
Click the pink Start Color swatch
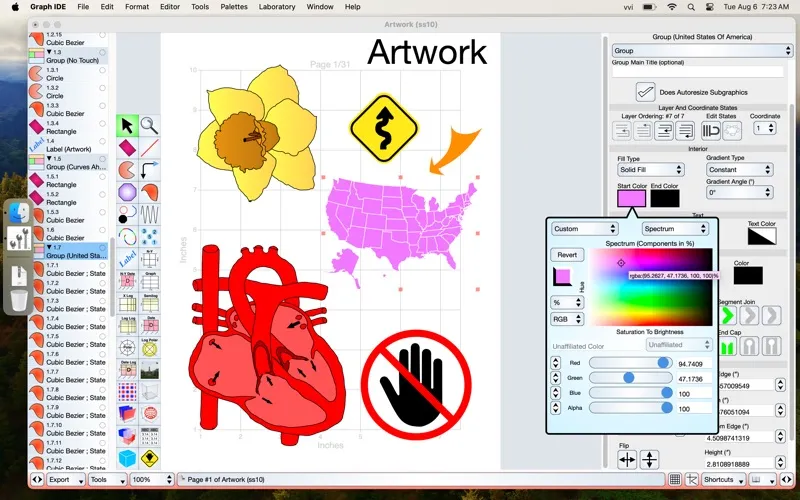[631, 198]
